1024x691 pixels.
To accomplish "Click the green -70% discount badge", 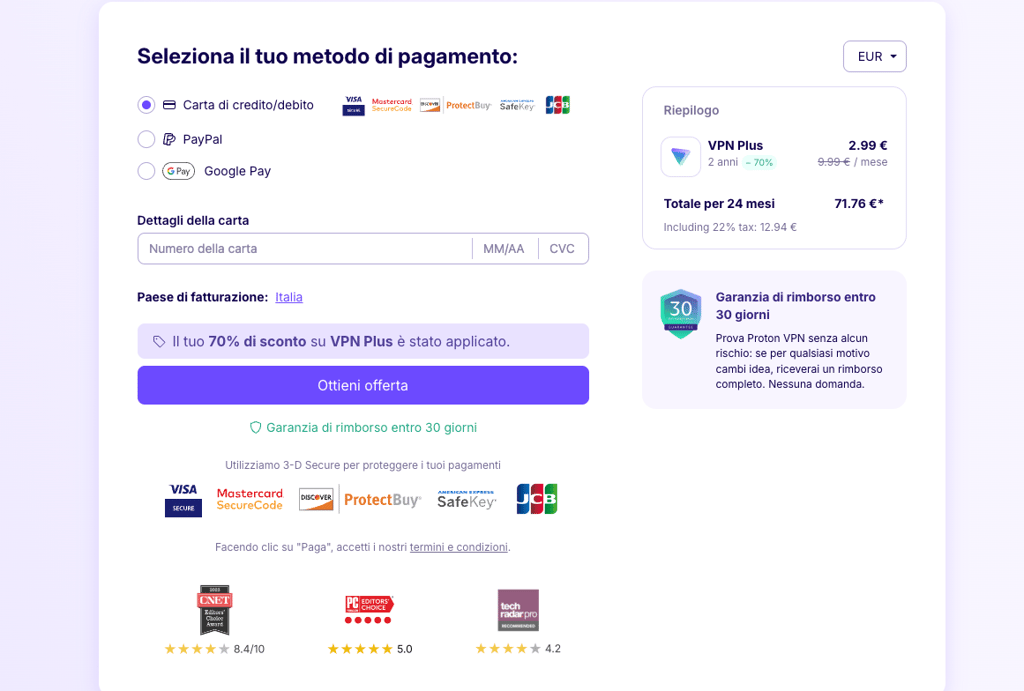I will 760,163.
